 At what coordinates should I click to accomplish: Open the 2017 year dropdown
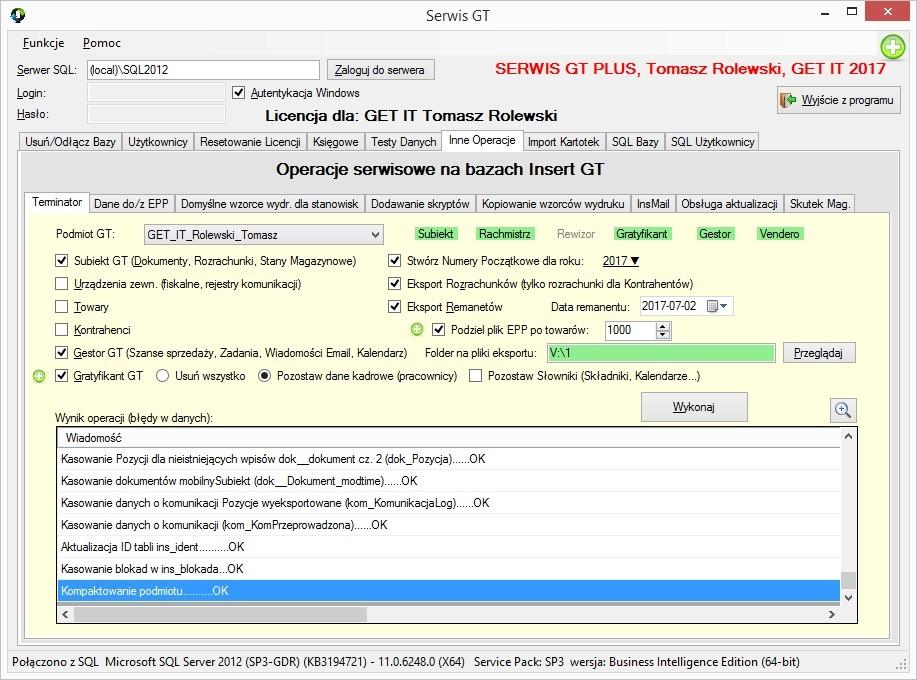621,261
